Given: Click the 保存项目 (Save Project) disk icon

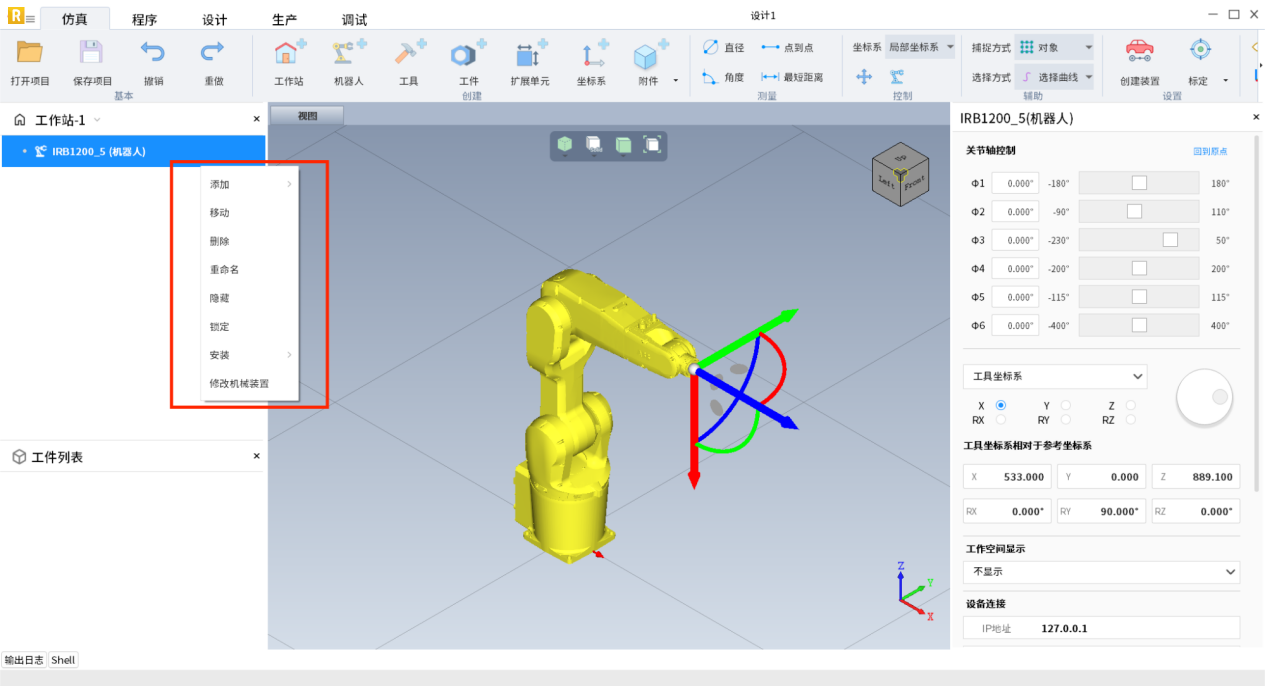Looking at the screenshot, I should point(92,54).
